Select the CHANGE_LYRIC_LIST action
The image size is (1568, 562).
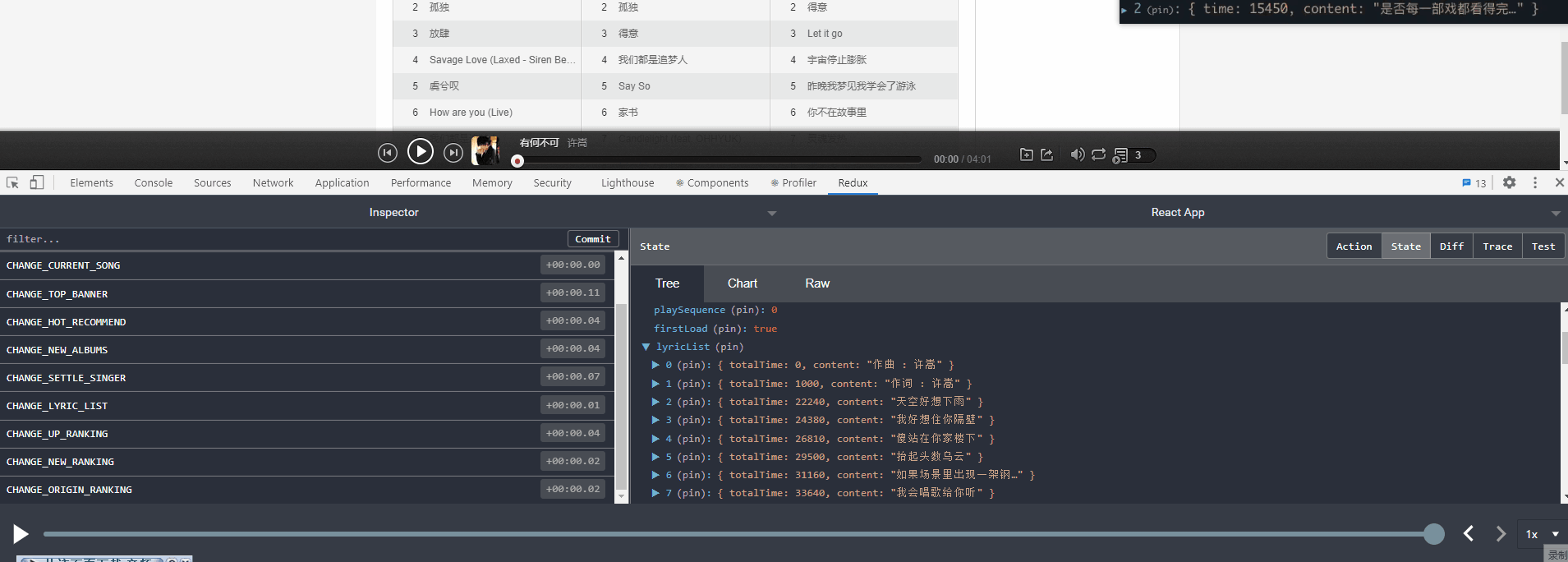click(x=306, y=405)
